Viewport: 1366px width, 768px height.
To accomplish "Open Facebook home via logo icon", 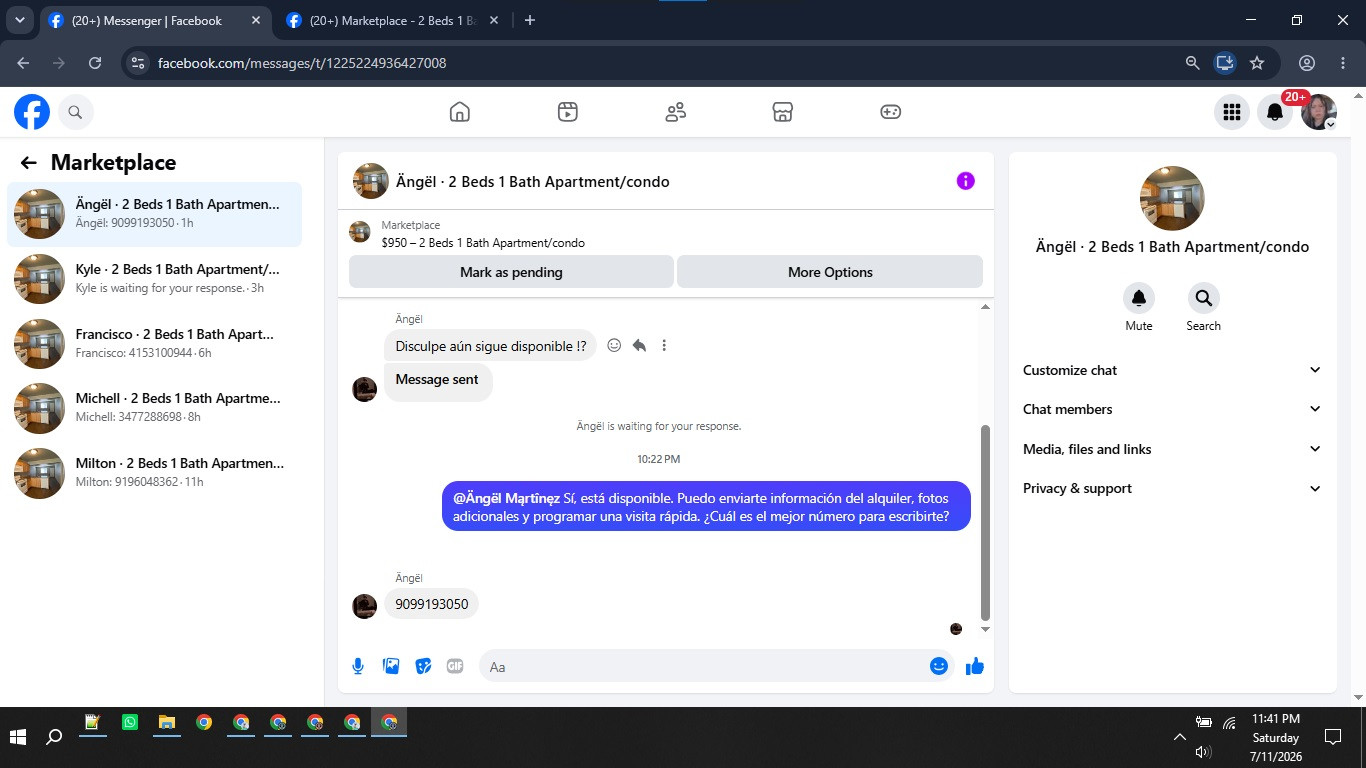I will point(32,112).
